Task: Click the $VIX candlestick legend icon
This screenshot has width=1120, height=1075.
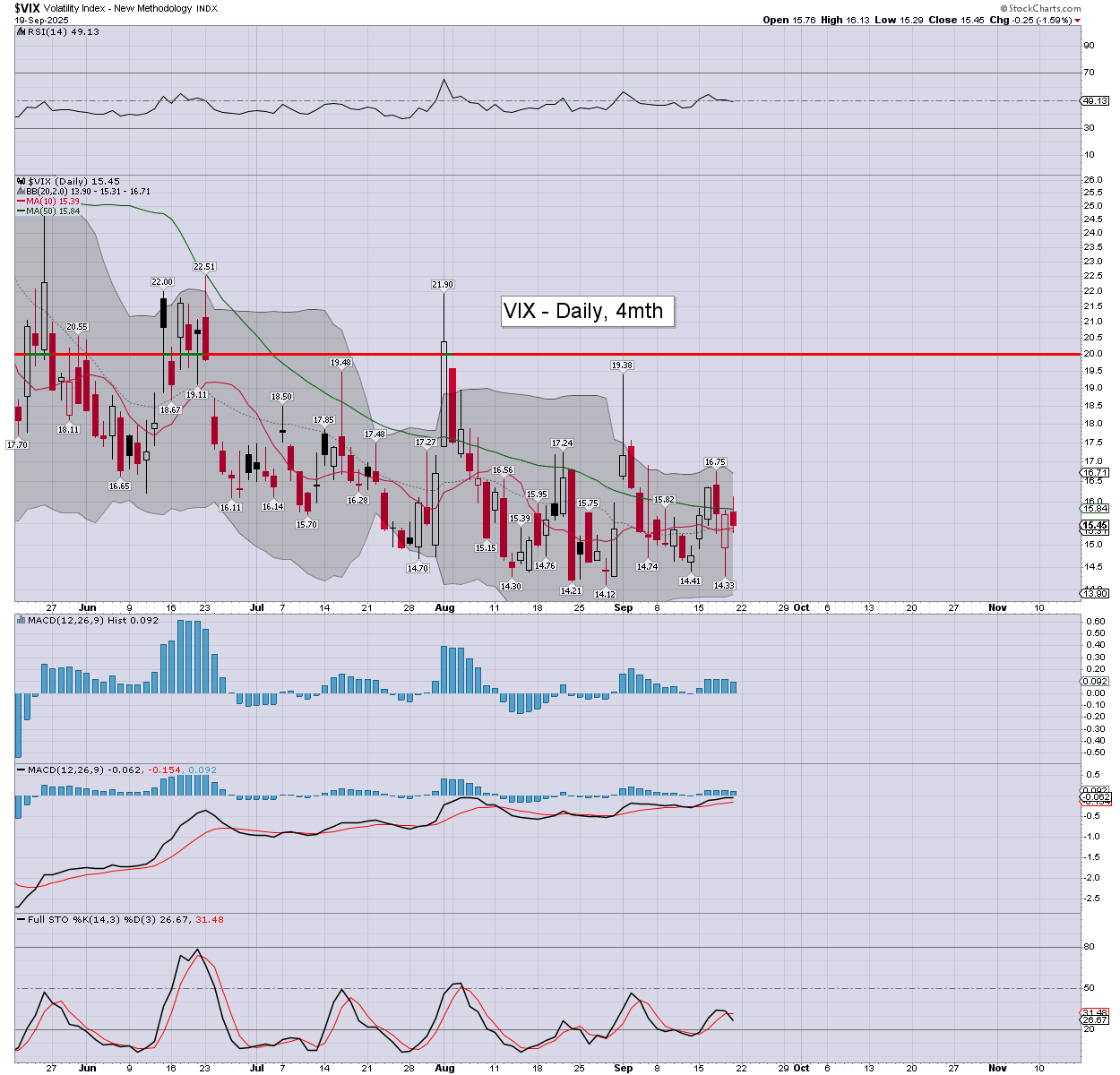Action: [21, 181]
